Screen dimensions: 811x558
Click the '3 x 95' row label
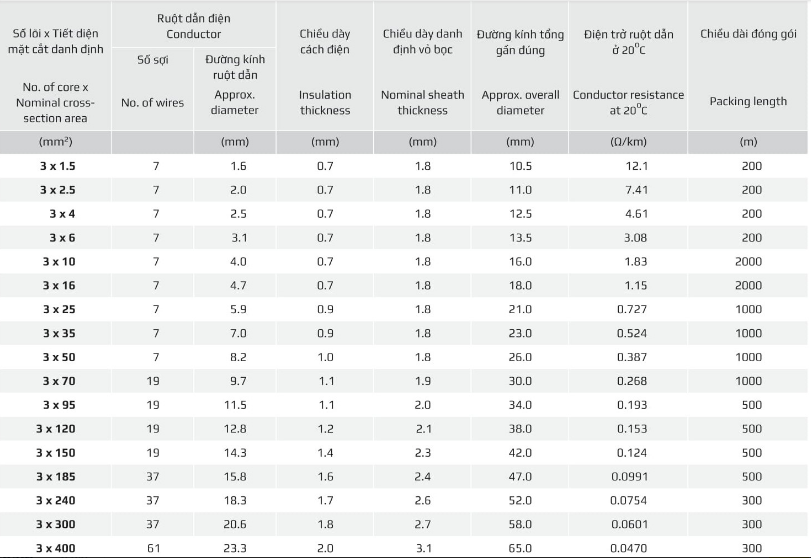pyautogui.click(x=58, y=405)
